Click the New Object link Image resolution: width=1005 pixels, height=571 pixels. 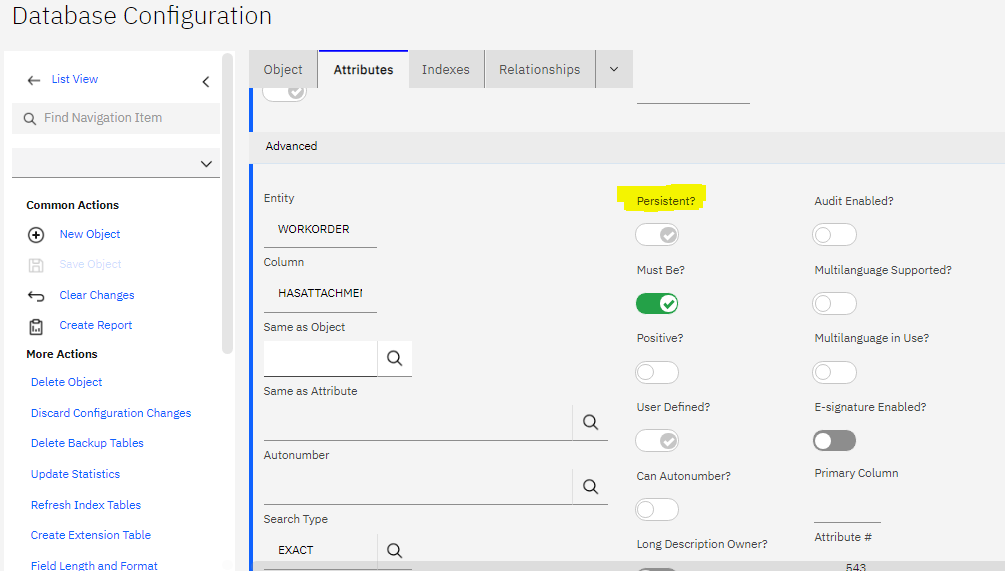pos(90,235)
